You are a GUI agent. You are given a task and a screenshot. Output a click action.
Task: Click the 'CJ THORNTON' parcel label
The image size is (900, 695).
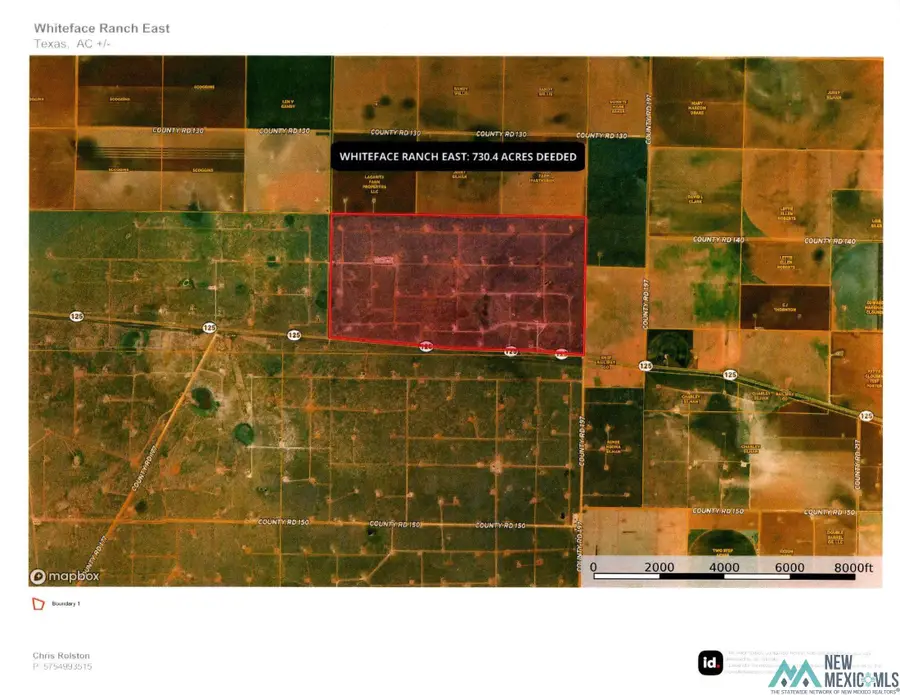pyautogui.click(x=785, y=307)
